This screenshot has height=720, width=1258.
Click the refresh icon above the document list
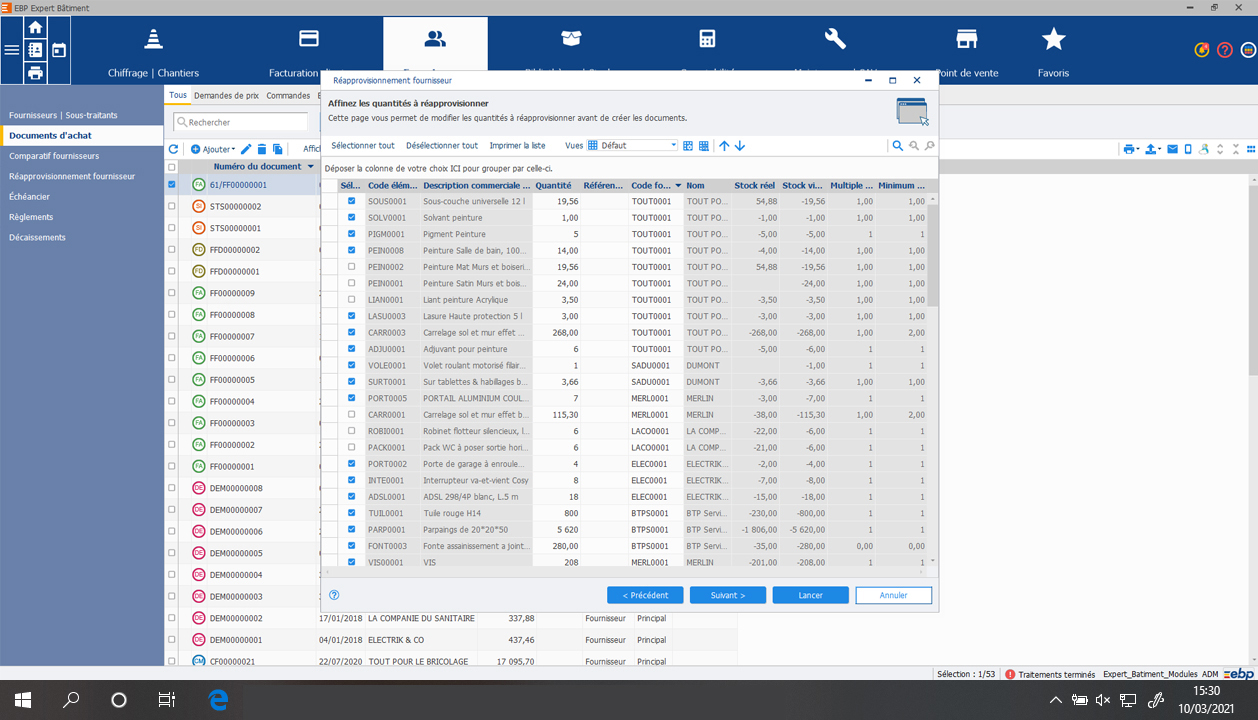(172, 148)
